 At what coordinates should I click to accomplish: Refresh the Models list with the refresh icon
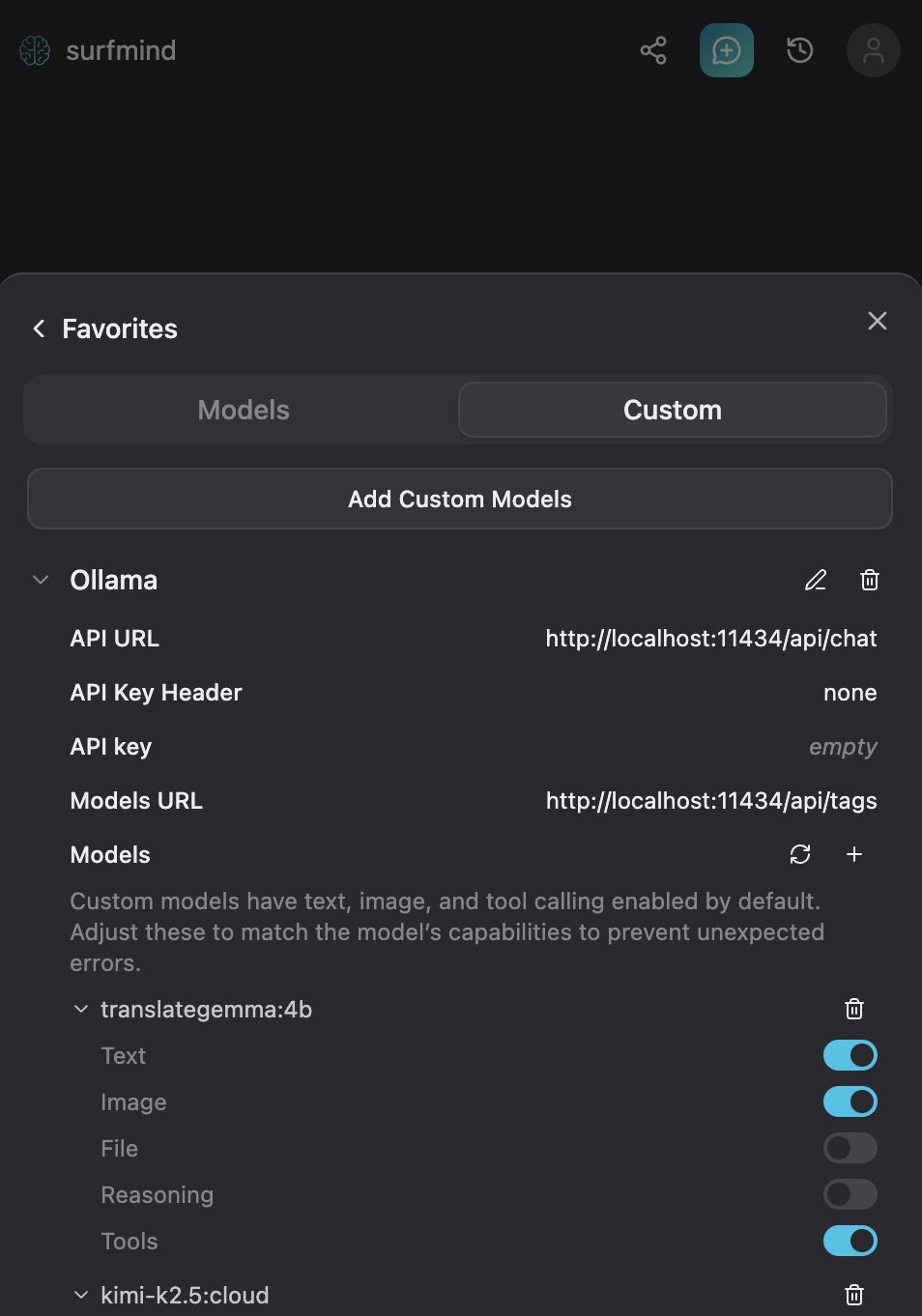799,854
